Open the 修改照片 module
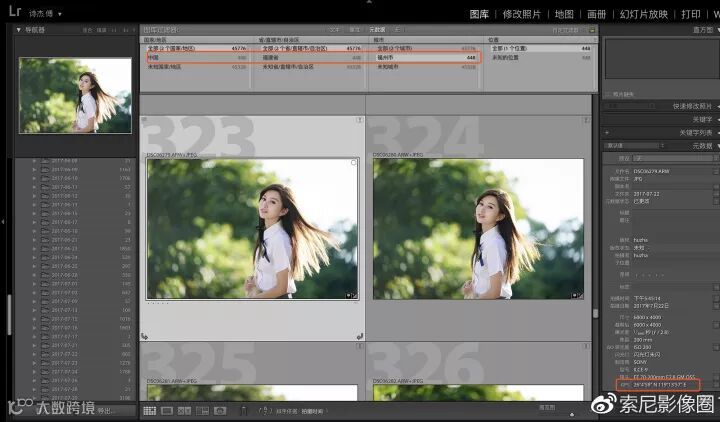 pos(522,14)
